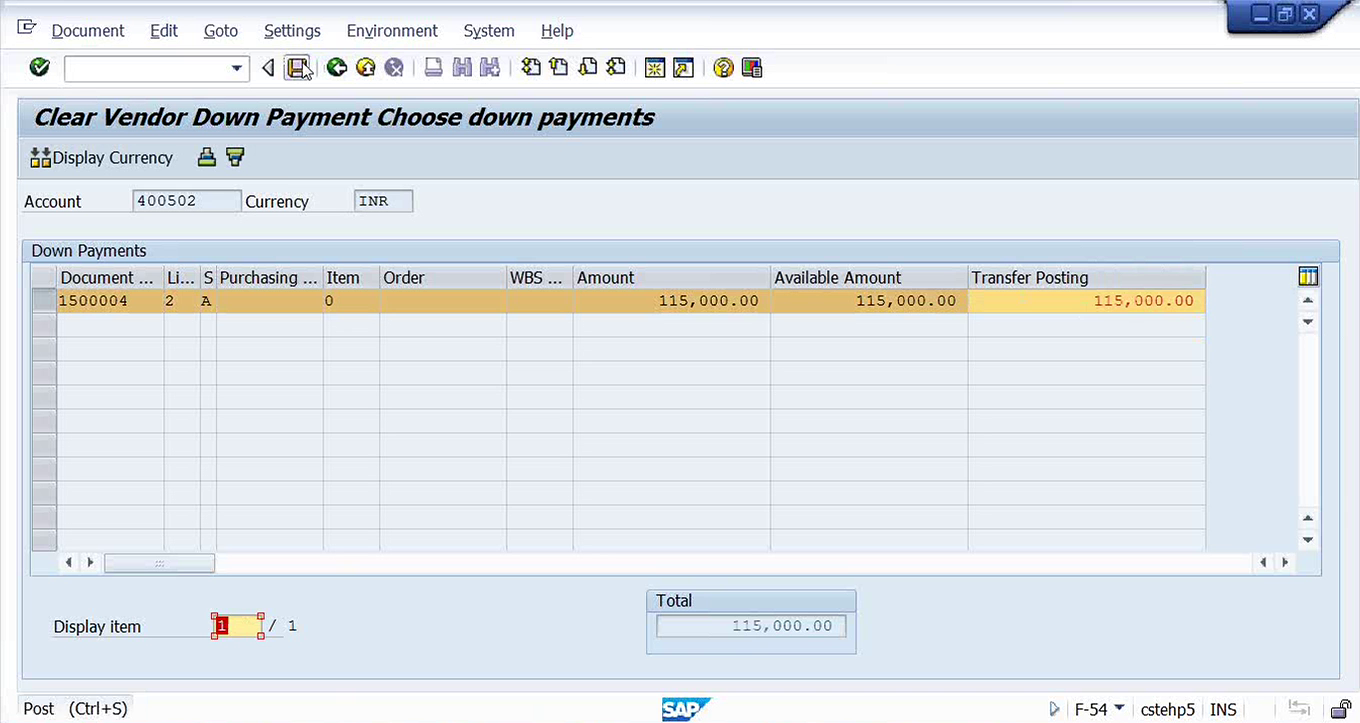Click inside the transaction command field
This screenshot has width=1360, height=723.
pos(147,68)
